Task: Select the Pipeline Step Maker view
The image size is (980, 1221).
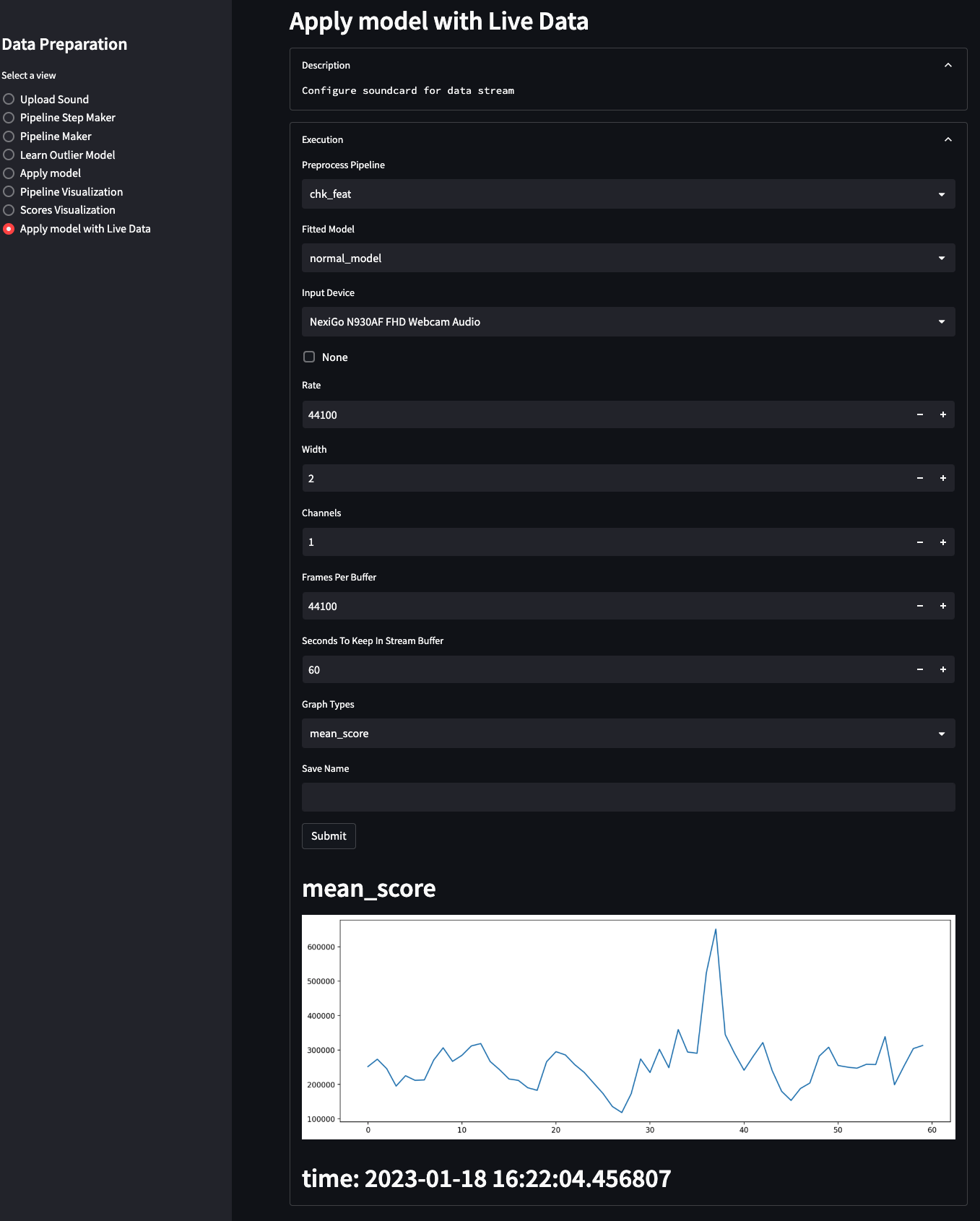Action: (x=59, y=117)
